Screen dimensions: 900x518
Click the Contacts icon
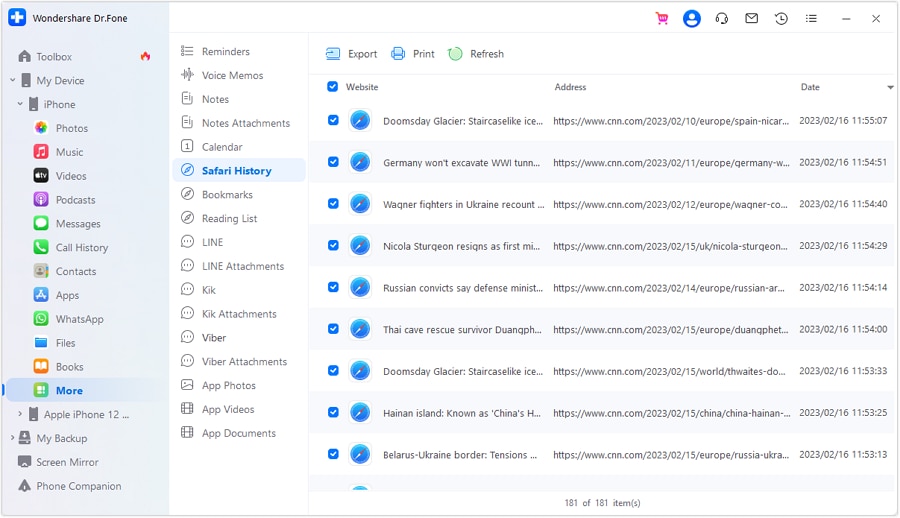tap(41, 271)
